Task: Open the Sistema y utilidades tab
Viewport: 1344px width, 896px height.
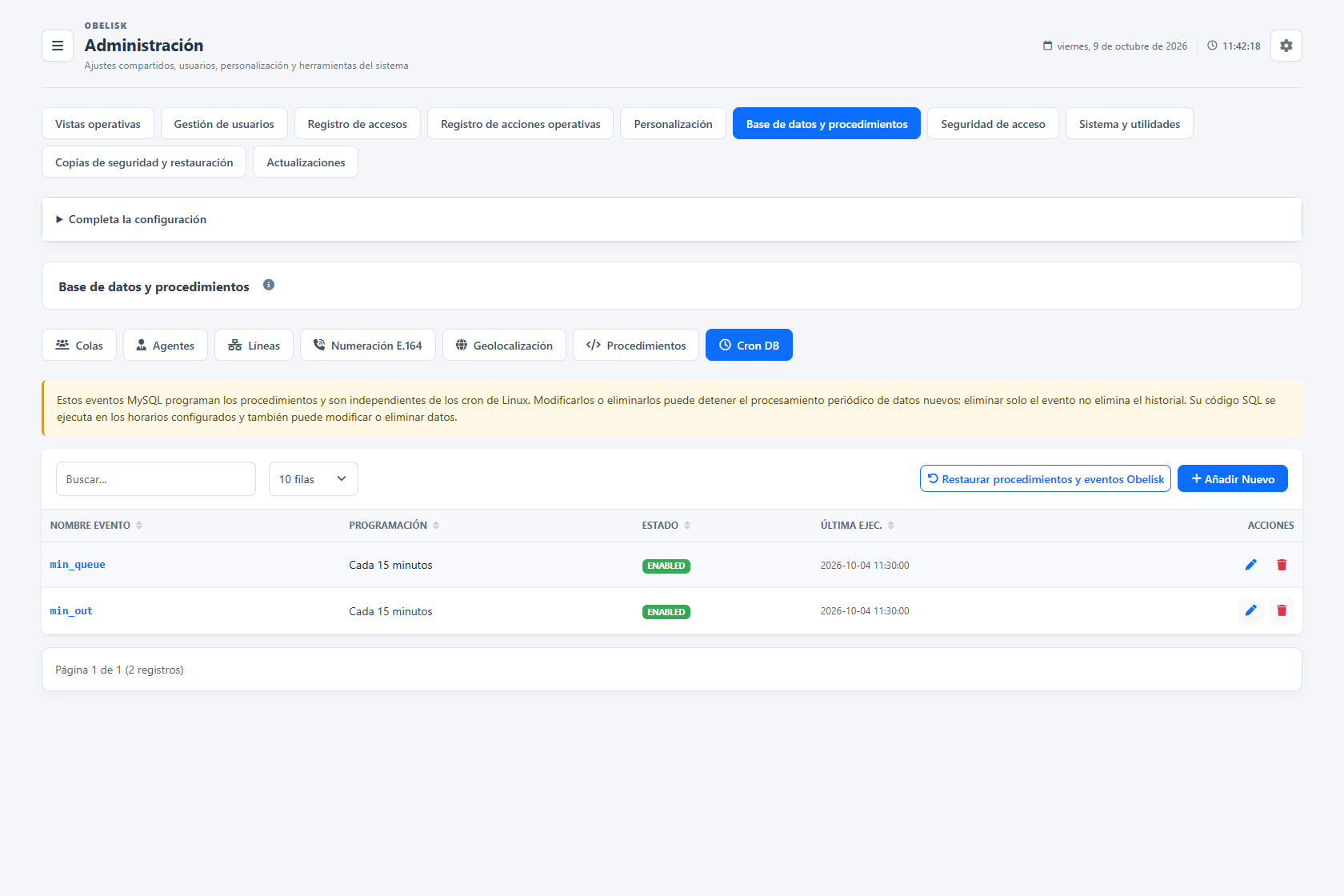Action: coord(1130,124)
